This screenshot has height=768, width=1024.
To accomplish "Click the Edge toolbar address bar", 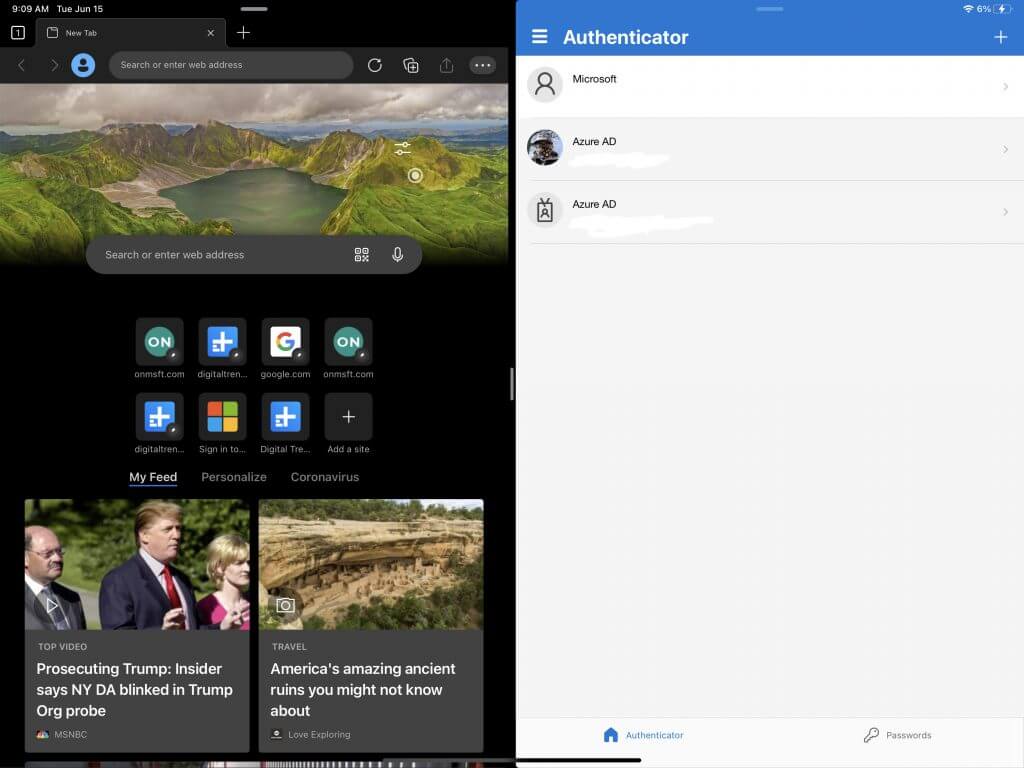I will tap(231, 65).
